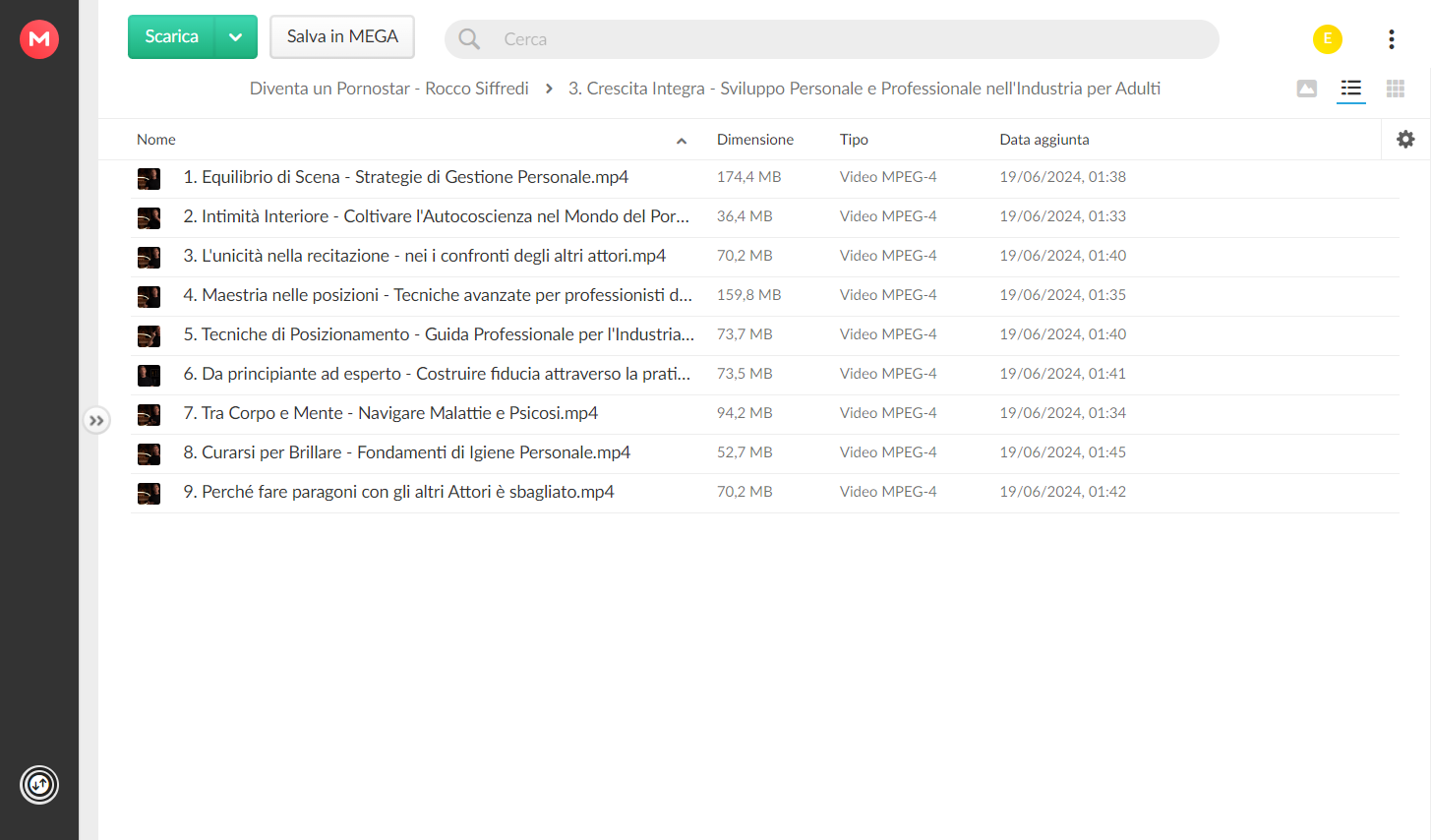Screen dimensions: 1431x840
Task: Click the Scarica download button
Action: (171, 37)
